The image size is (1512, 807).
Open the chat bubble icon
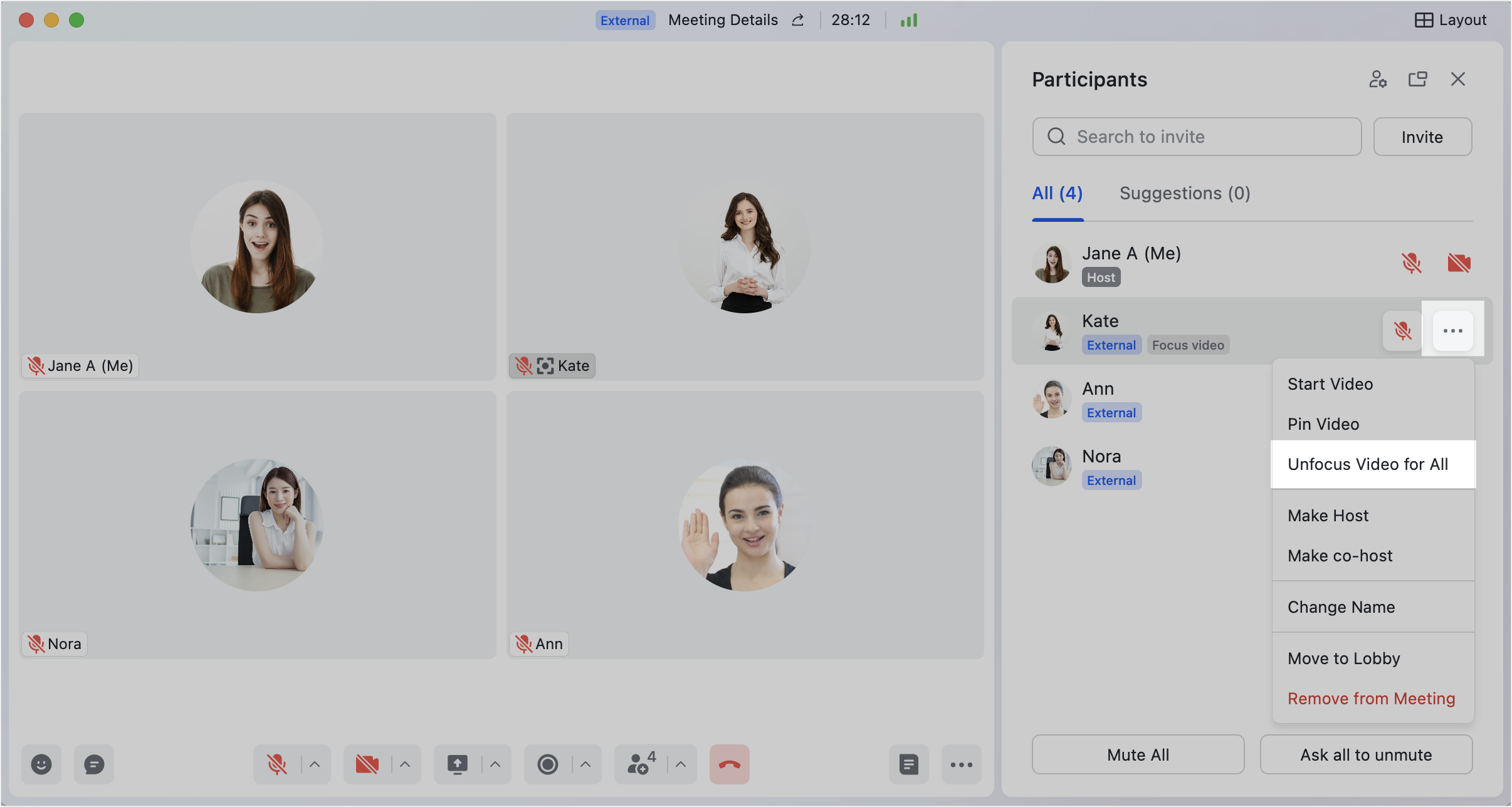94,764
